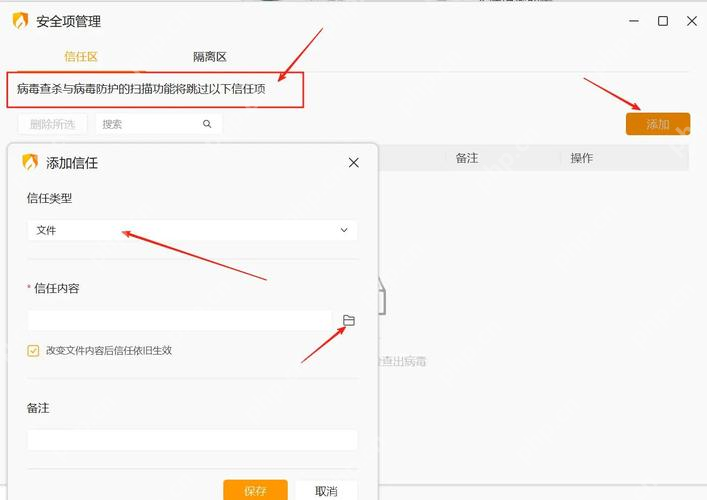This screenshot has width=707, height=500.
Task: Click the 取消 button
Action: tap(326, 491)
